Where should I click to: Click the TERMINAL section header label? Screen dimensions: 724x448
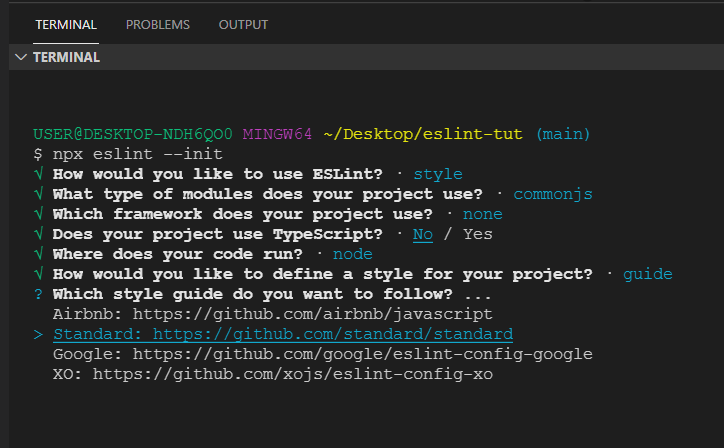pos(66,58)
